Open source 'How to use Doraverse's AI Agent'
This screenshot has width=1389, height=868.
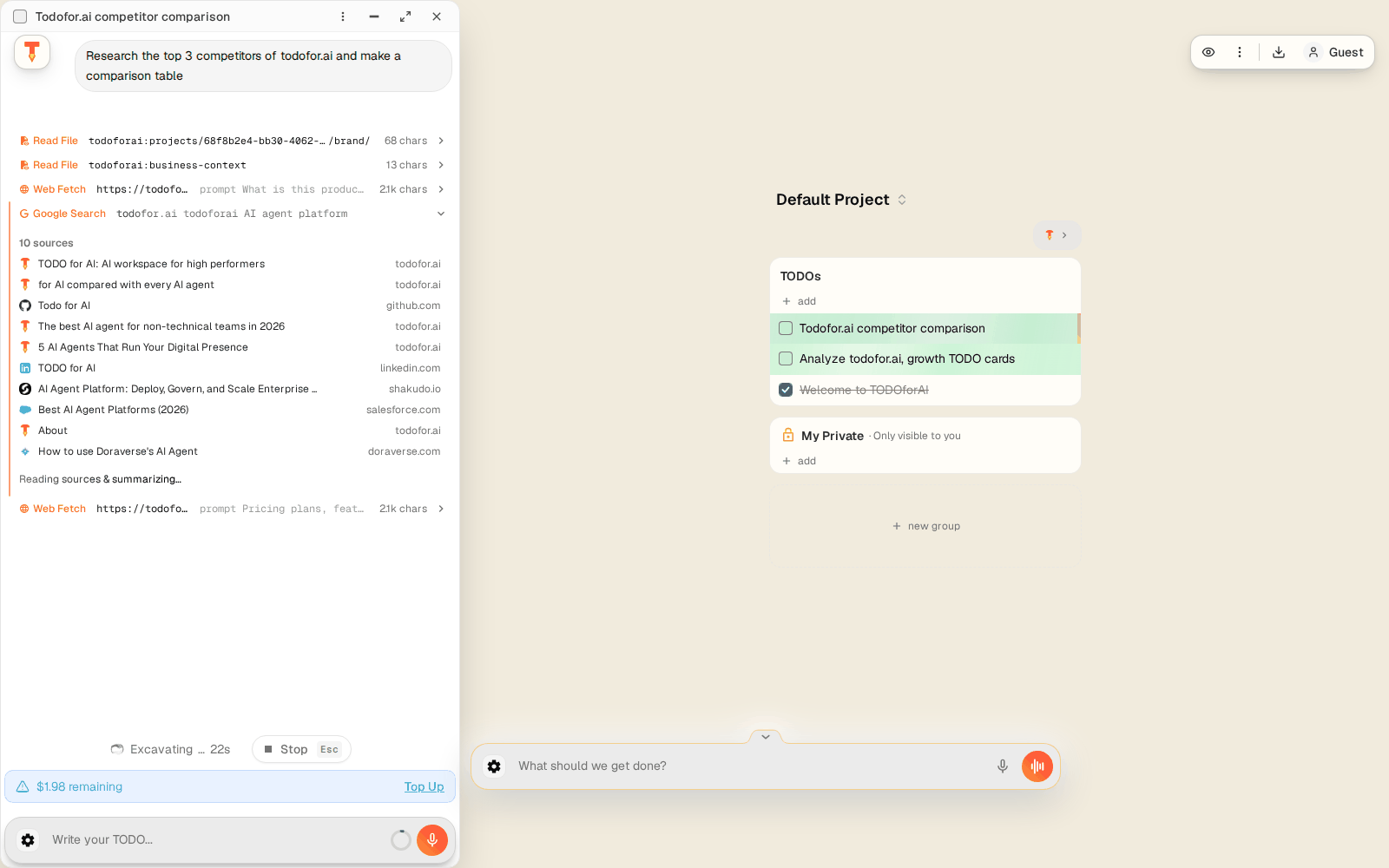pos(230,451)
